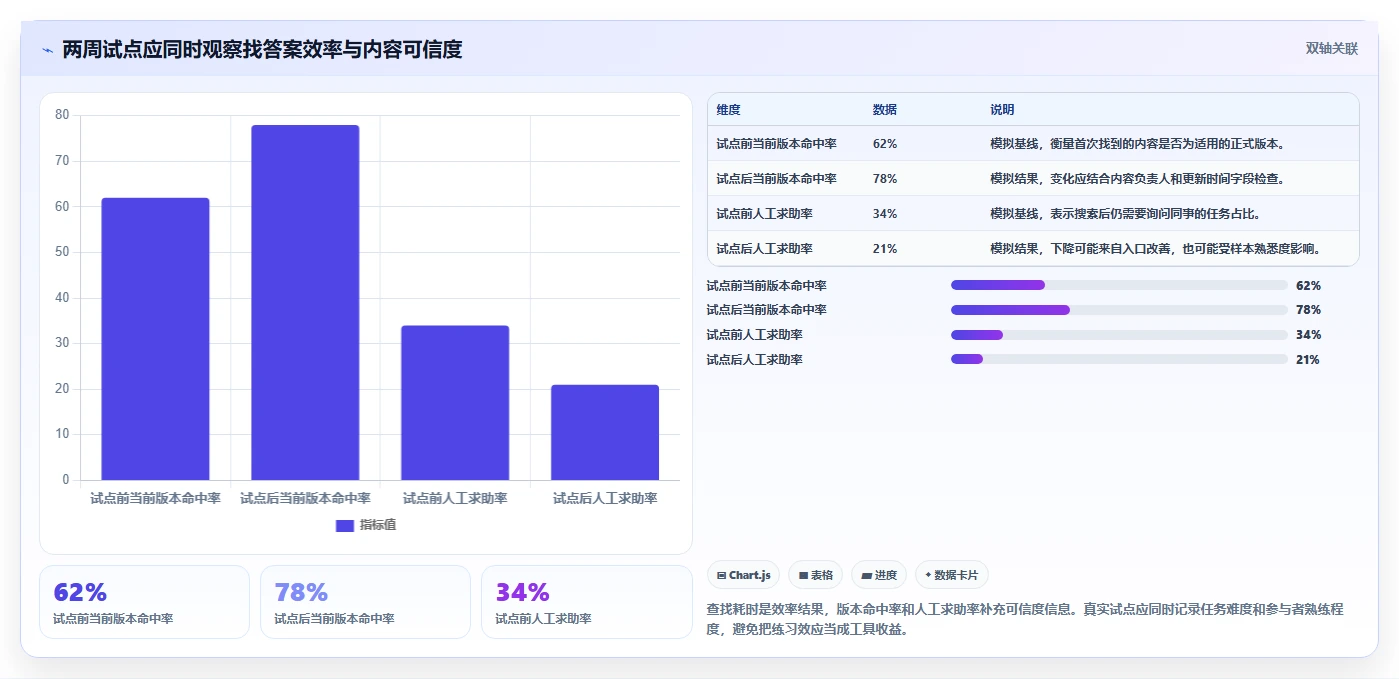
Task: Click the 维度 column header
Action: (x=729, y=110)
